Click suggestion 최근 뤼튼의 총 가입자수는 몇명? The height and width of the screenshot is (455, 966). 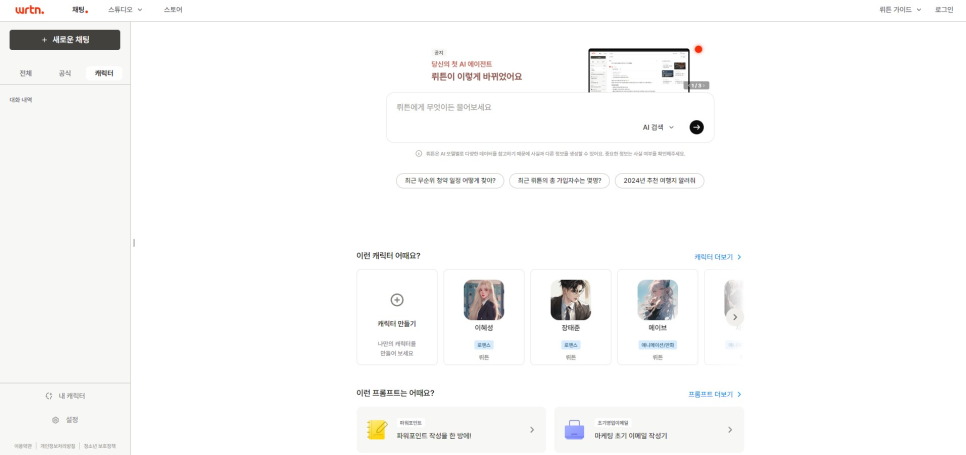coord(559,181)
